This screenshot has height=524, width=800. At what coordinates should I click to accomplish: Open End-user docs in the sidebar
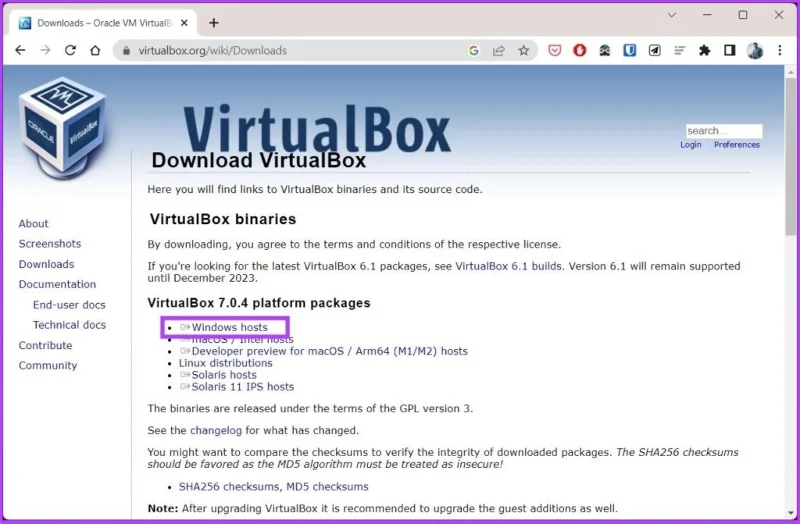pos(69,305)
